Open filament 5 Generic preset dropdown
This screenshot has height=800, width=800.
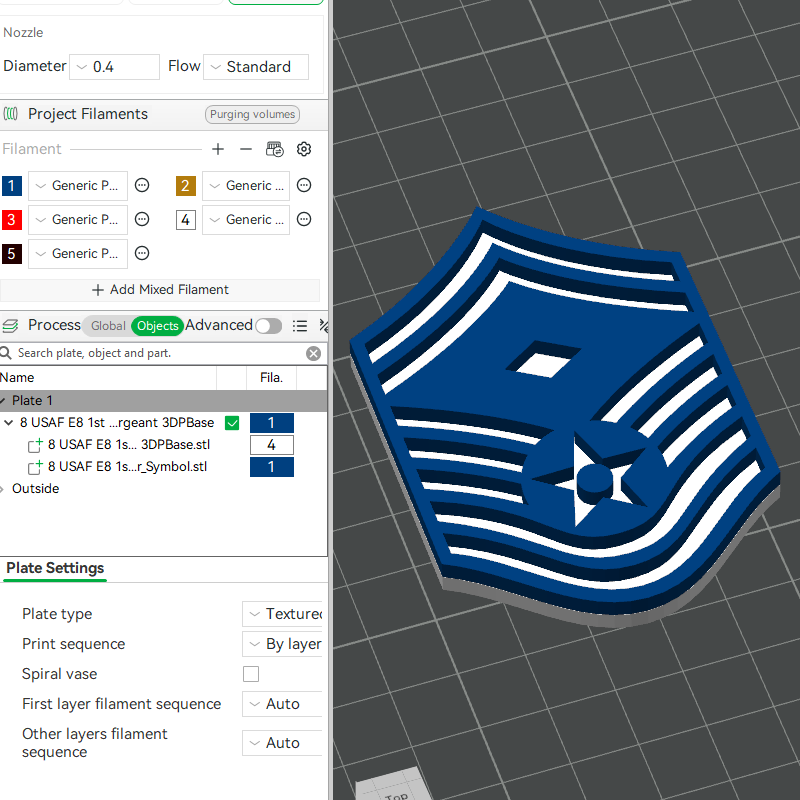click(78, 254)
